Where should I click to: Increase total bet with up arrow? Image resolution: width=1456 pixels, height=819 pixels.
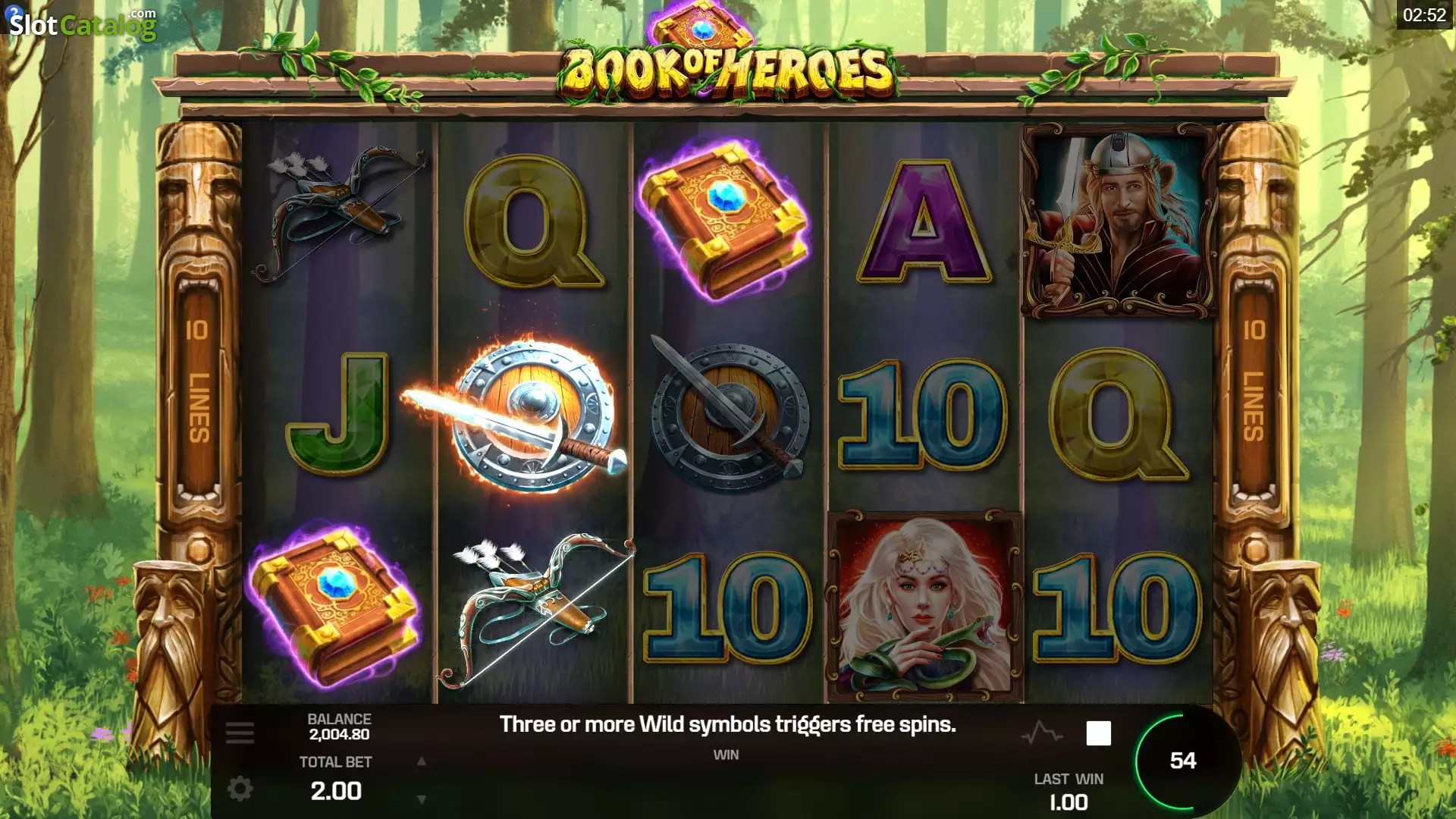pyautogui.click(x=422, y=761)
